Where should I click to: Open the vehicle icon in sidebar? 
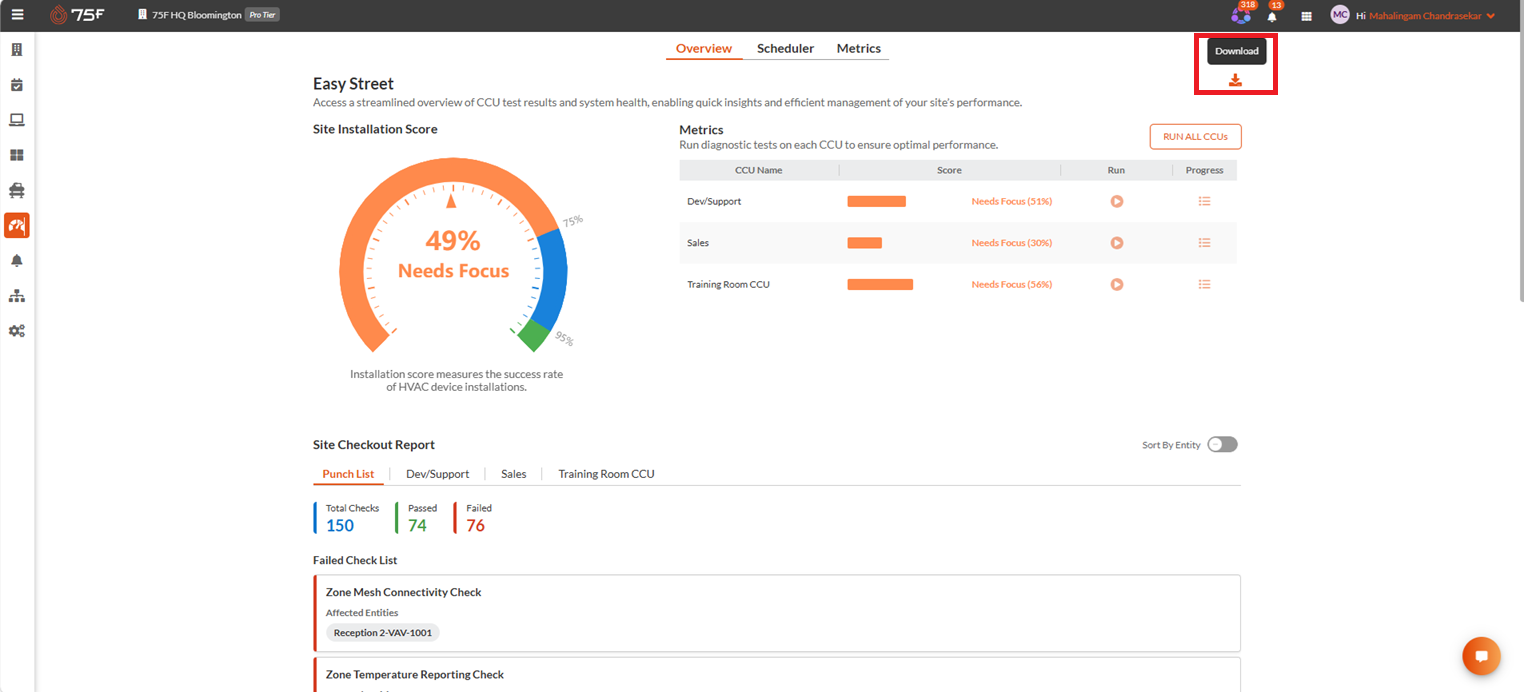pos(17,190)
